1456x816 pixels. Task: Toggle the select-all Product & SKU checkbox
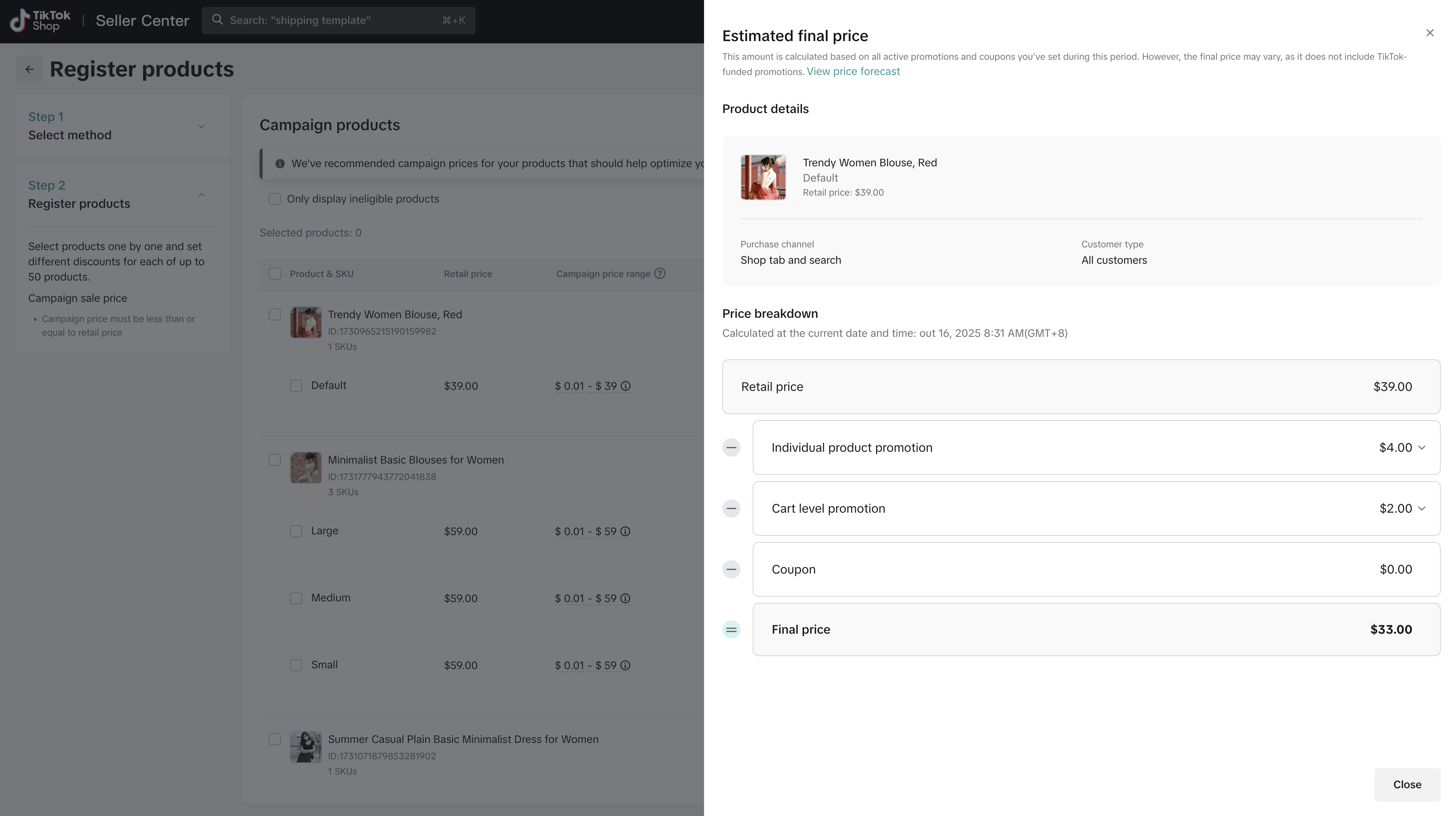[275, 274]
